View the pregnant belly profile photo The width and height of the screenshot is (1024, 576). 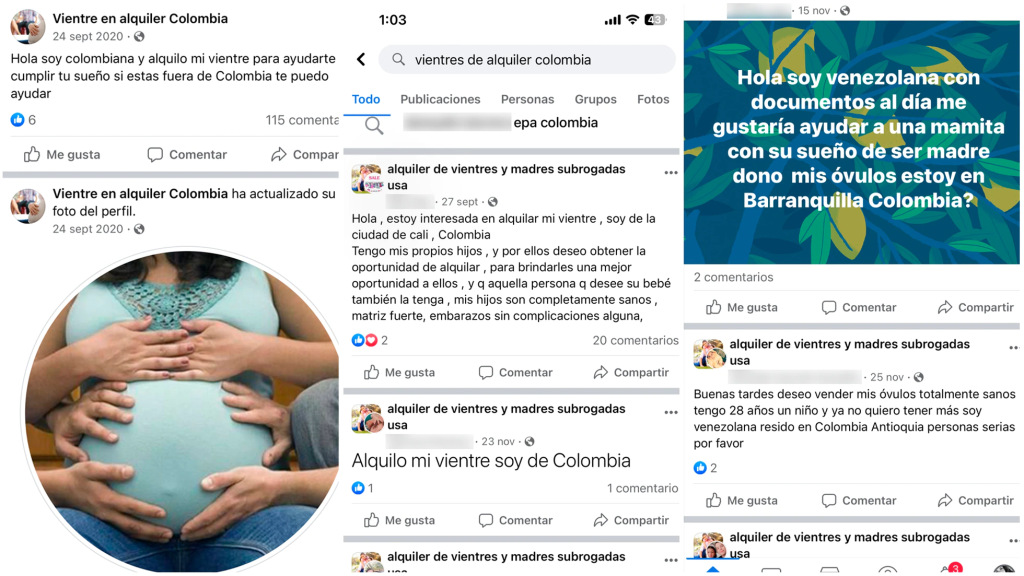pyautogui.click(x=180, y=409)
